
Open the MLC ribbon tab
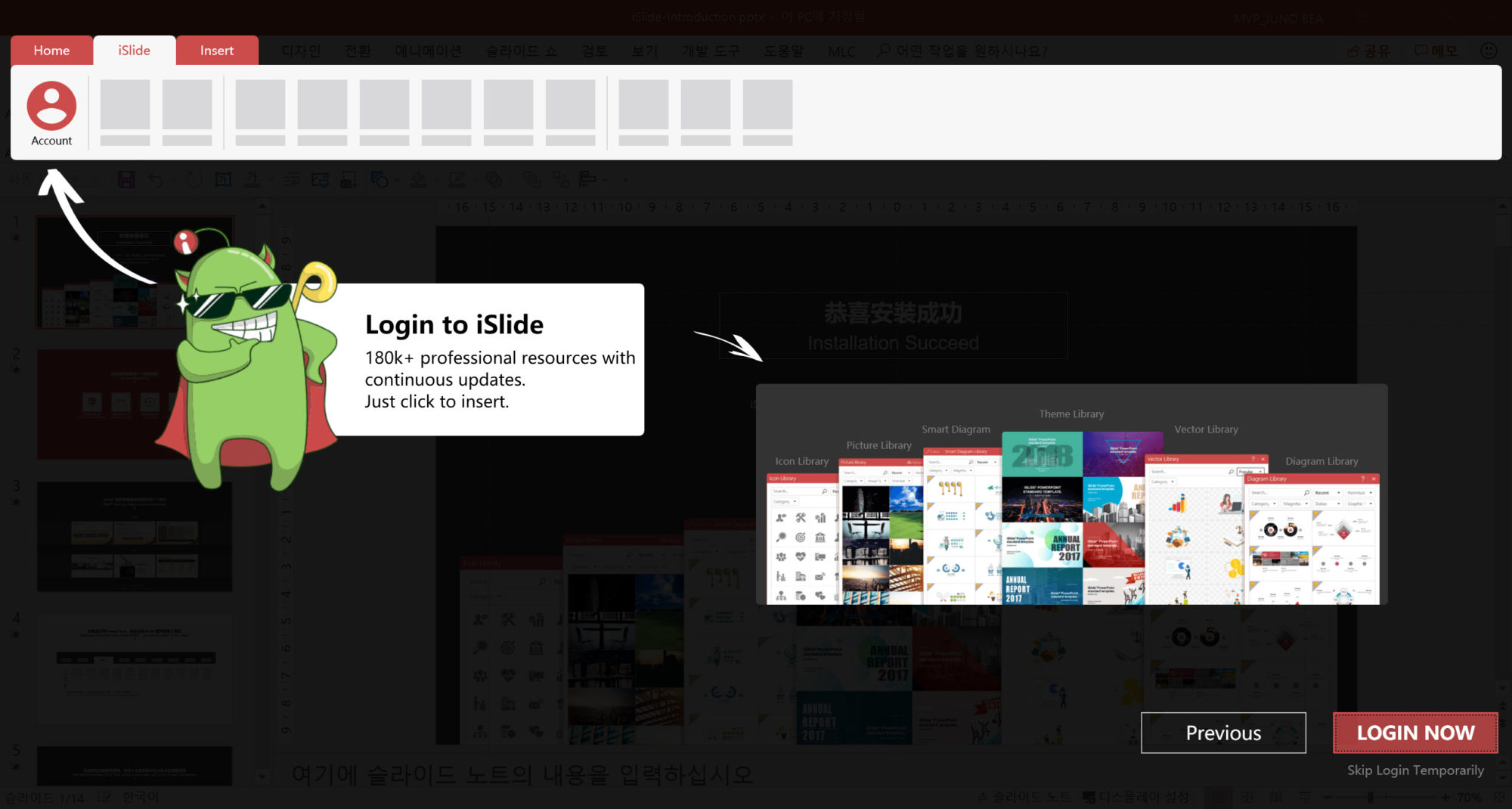841,51
